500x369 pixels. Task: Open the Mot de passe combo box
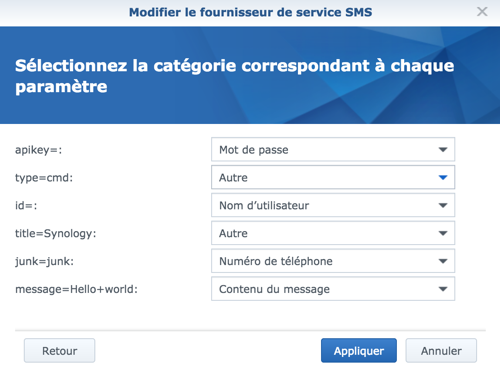pos(333,150)
